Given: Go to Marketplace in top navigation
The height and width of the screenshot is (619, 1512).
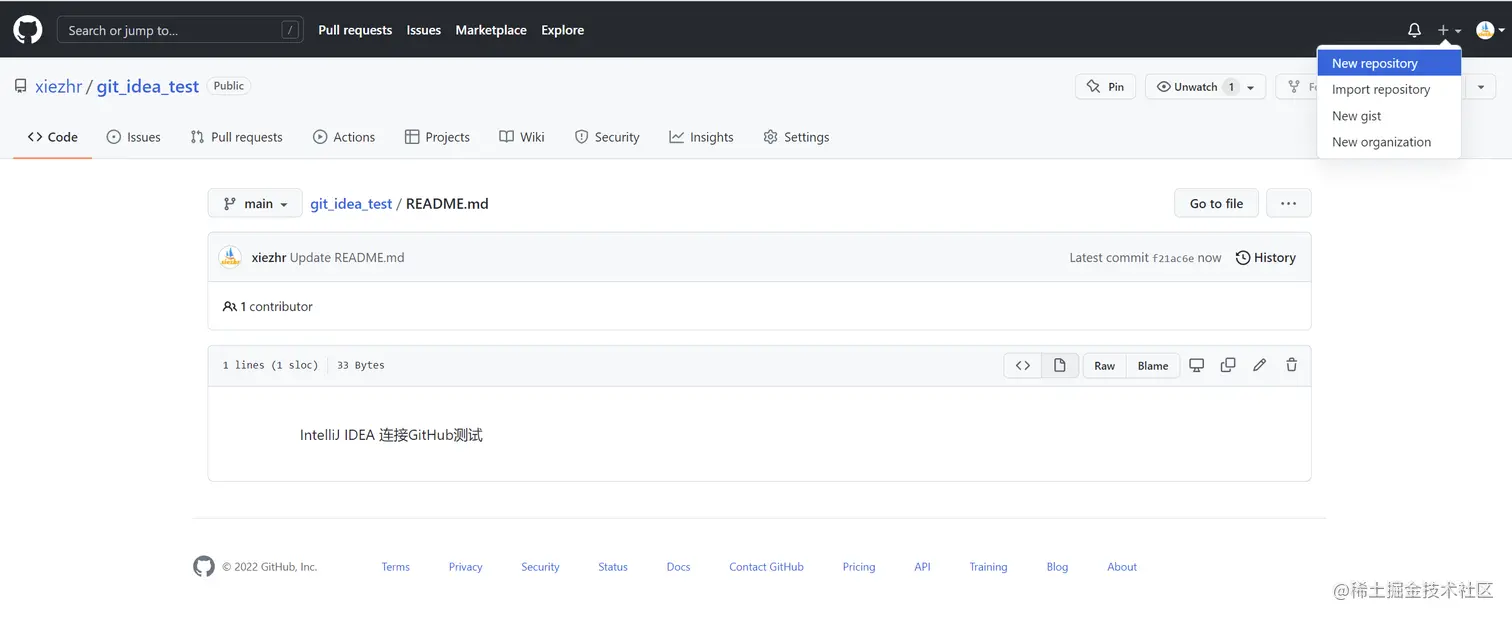Looking at the screenshot, I should [x=491, y=30].
